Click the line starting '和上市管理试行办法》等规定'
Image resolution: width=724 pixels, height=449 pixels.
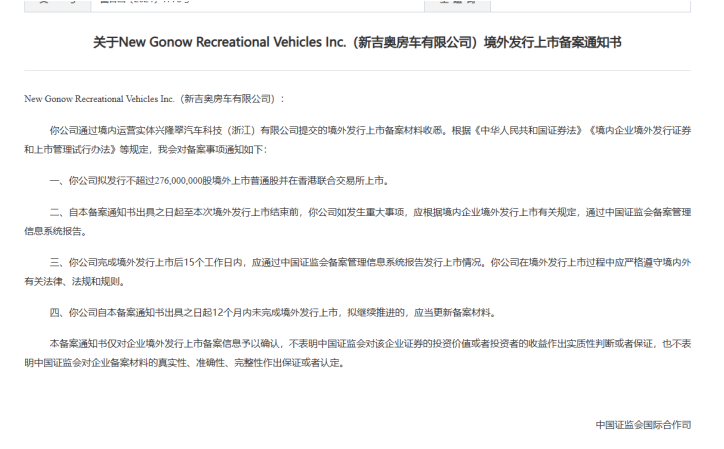coord(146,150)
